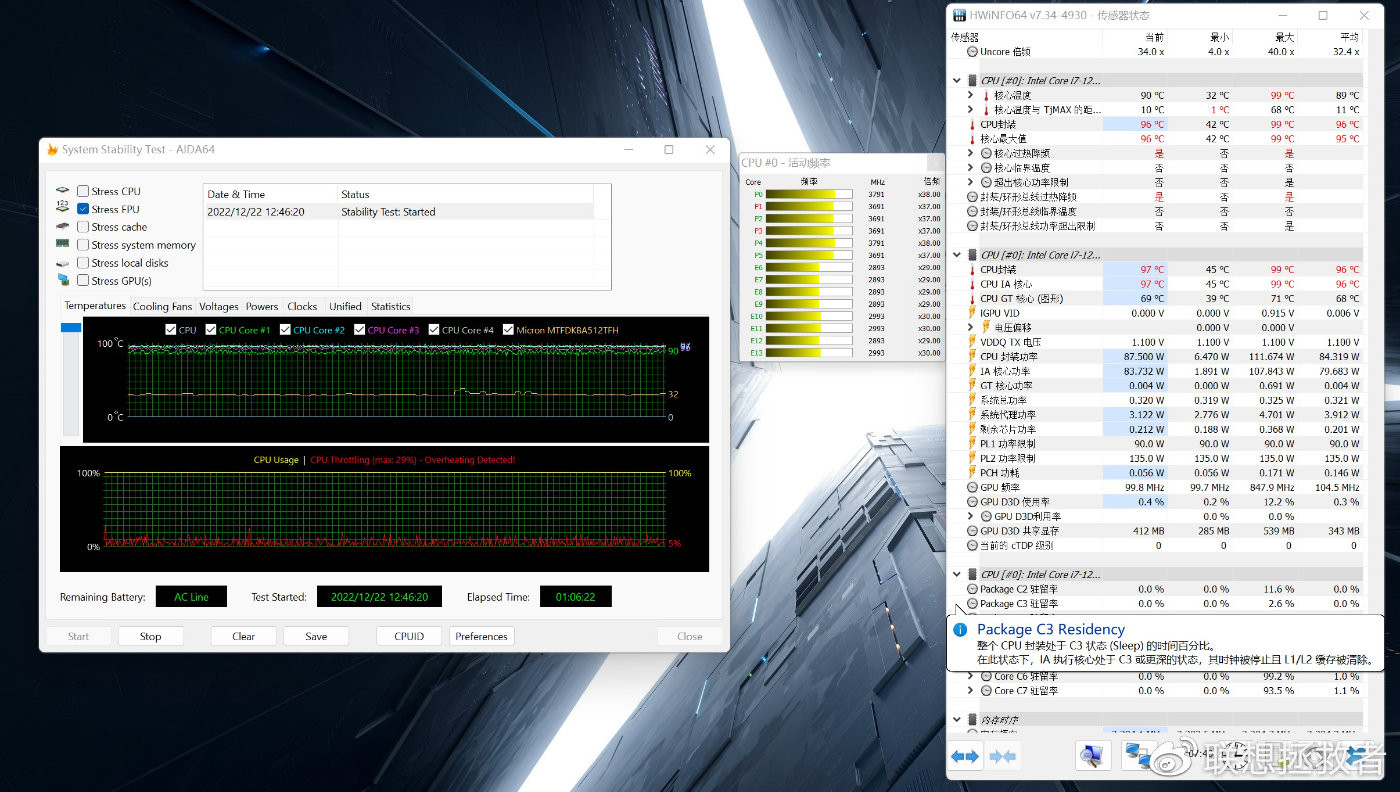This screenshot has height=792, width=1400.
Task: Click the graphics card icon beside Stress GPU(s)
Action: click(x=63, y=281)
